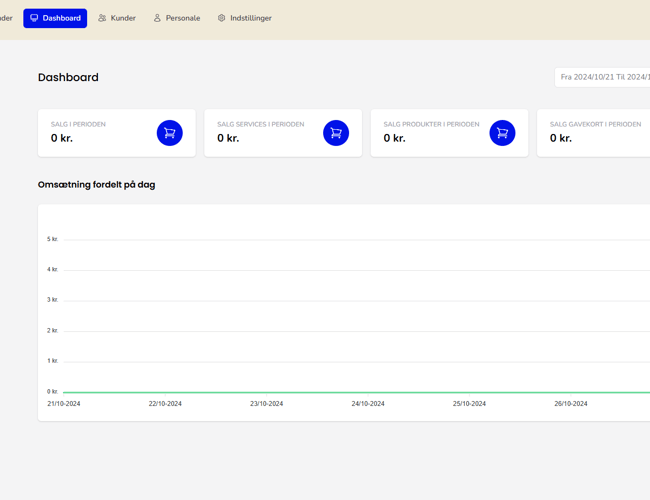Click the 5 kr. y-axis label
The image size is (650, 500).
[x=53, y=239]
